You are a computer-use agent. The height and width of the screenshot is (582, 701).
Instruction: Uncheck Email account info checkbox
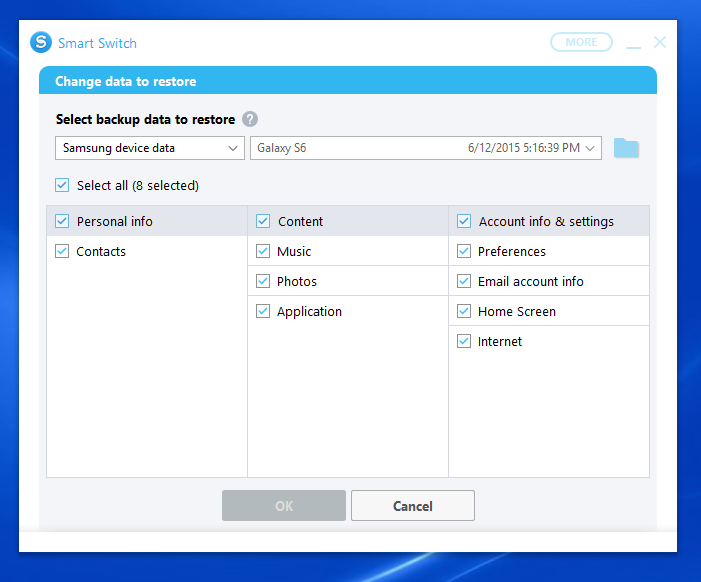tap(464, 281)
